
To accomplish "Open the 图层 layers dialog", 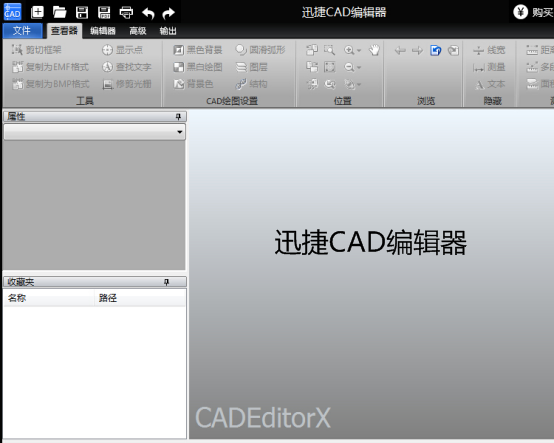I will (x=252, y=67).
